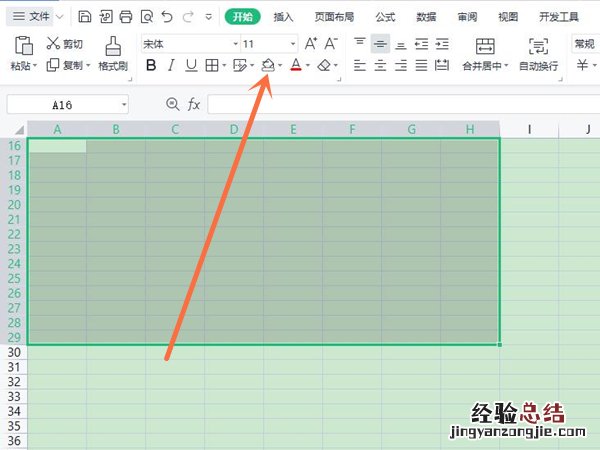Viewport: 600px width, 450px height.
Task: Click the export to PDF icon
Action: pos(106,16)
